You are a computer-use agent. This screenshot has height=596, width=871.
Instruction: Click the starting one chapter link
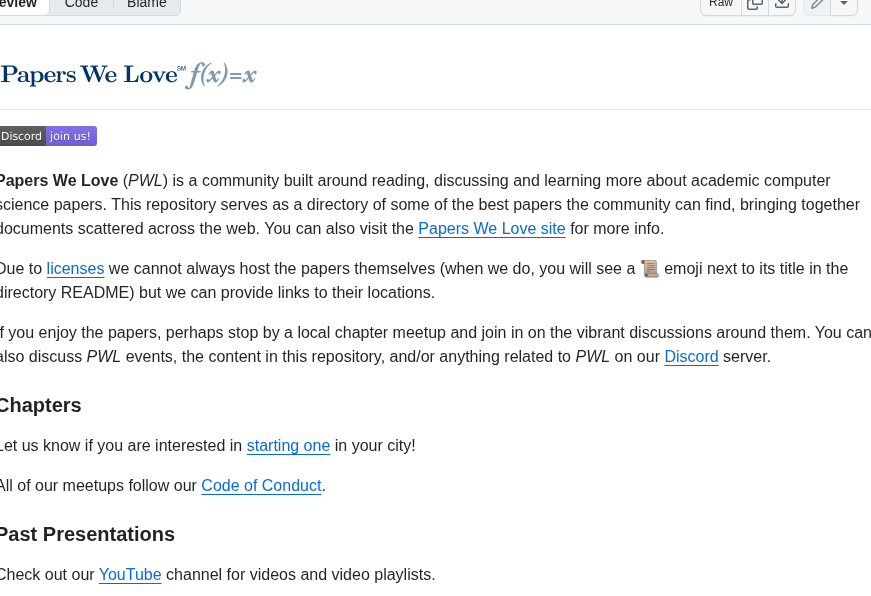(288, 446)
